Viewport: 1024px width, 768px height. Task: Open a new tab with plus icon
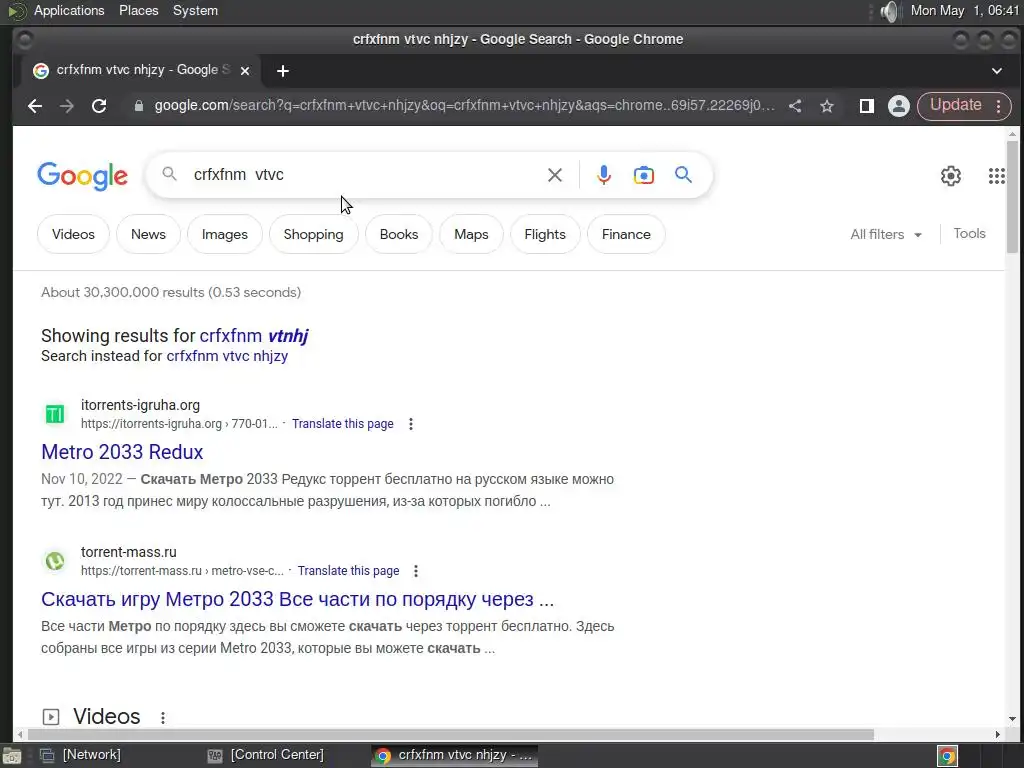[283, 71]
